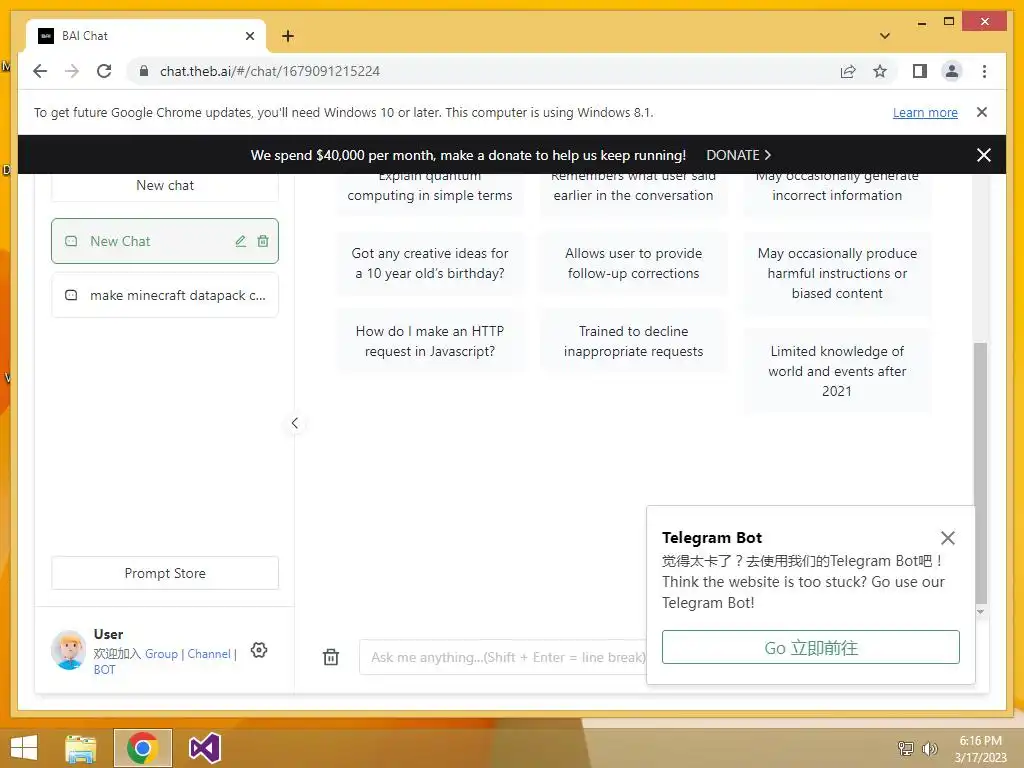Click the address bar URL
The width and height of the screenshot is (1024, 768).
click(270, 71)
